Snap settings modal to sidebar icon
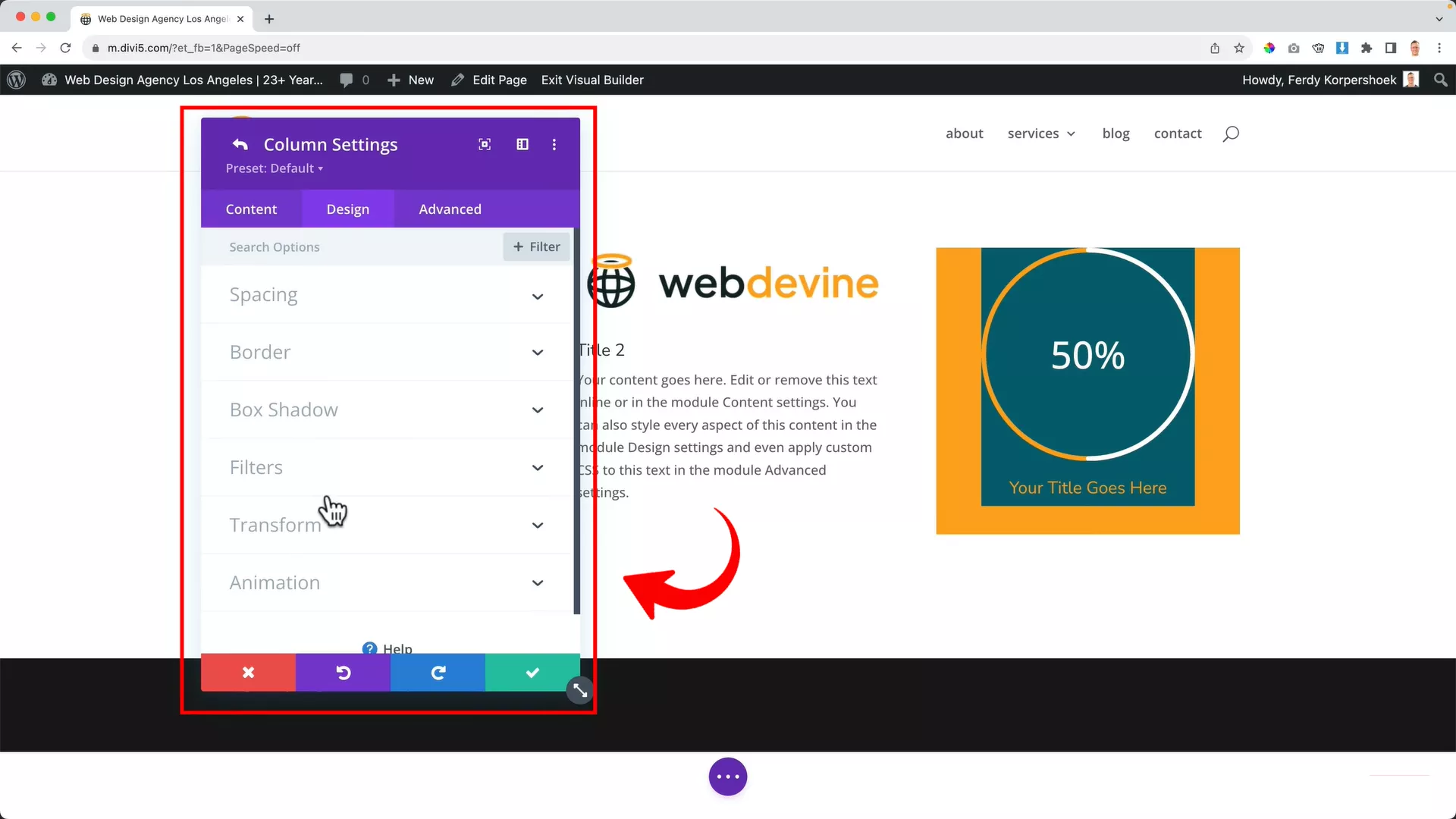 pyautogui.click(x=522, y=144)
